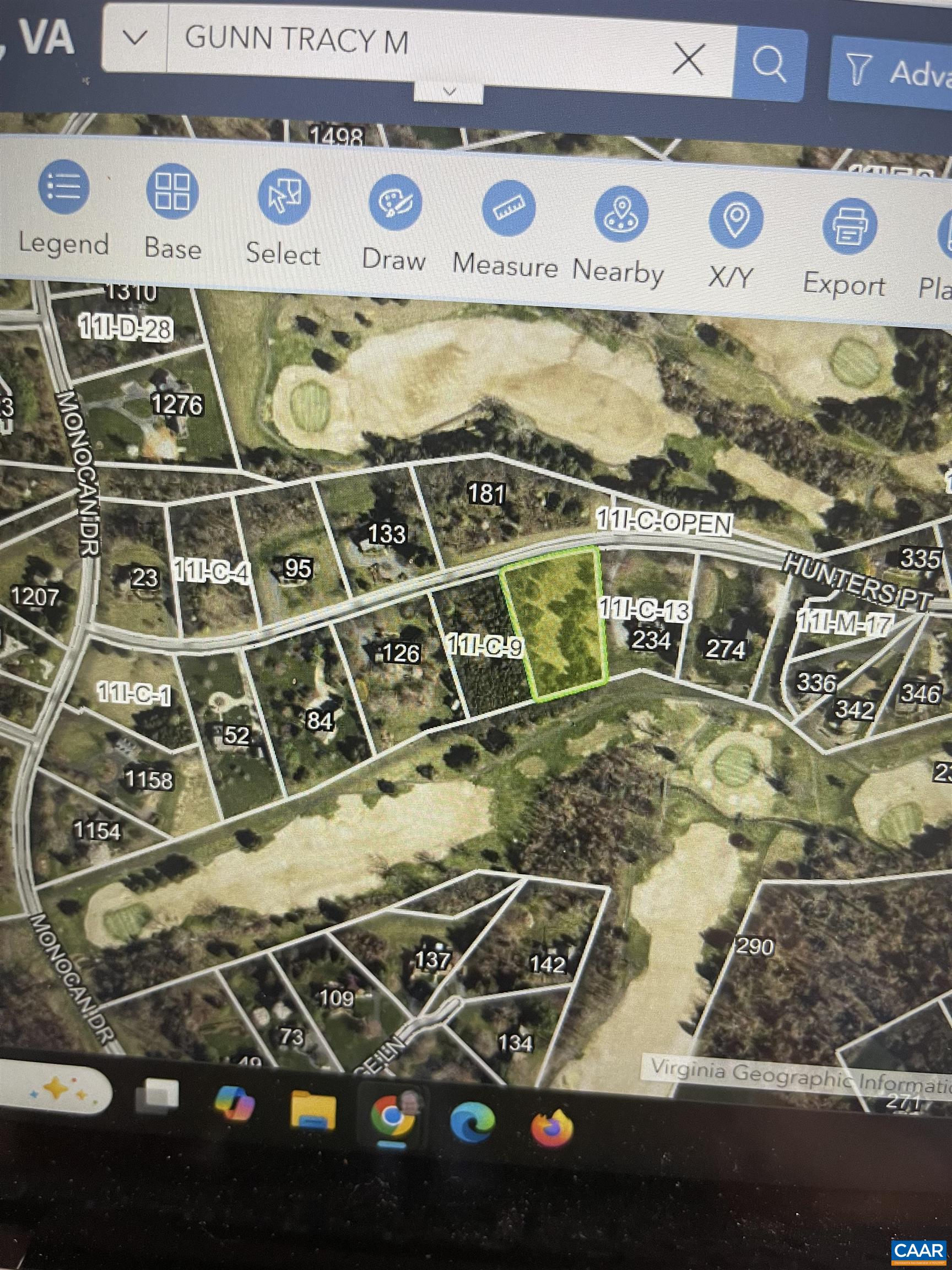Image resolution: width=952 pixels, height=1270 pixels.
Task: Click the magnifying glass search button
Action: click(769, 63)
